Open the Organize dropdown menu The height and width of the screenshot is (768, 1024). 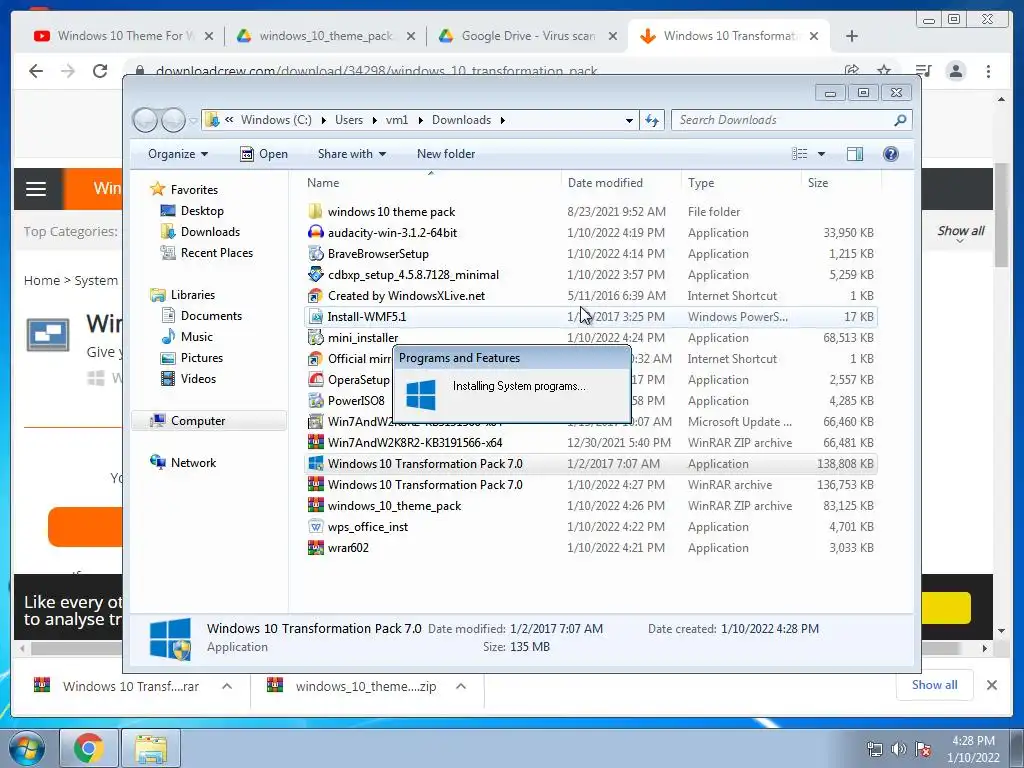coord(178,154)
